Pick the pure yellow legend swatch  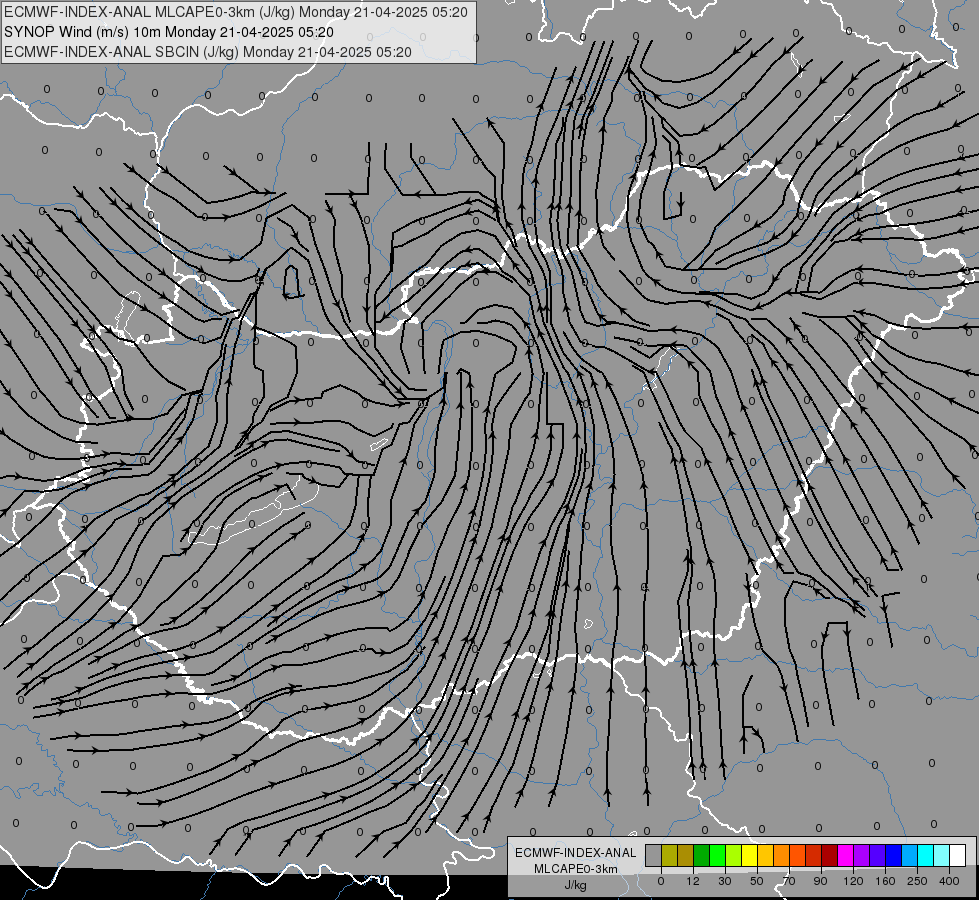pyautogui.click(x=750, y=855)
